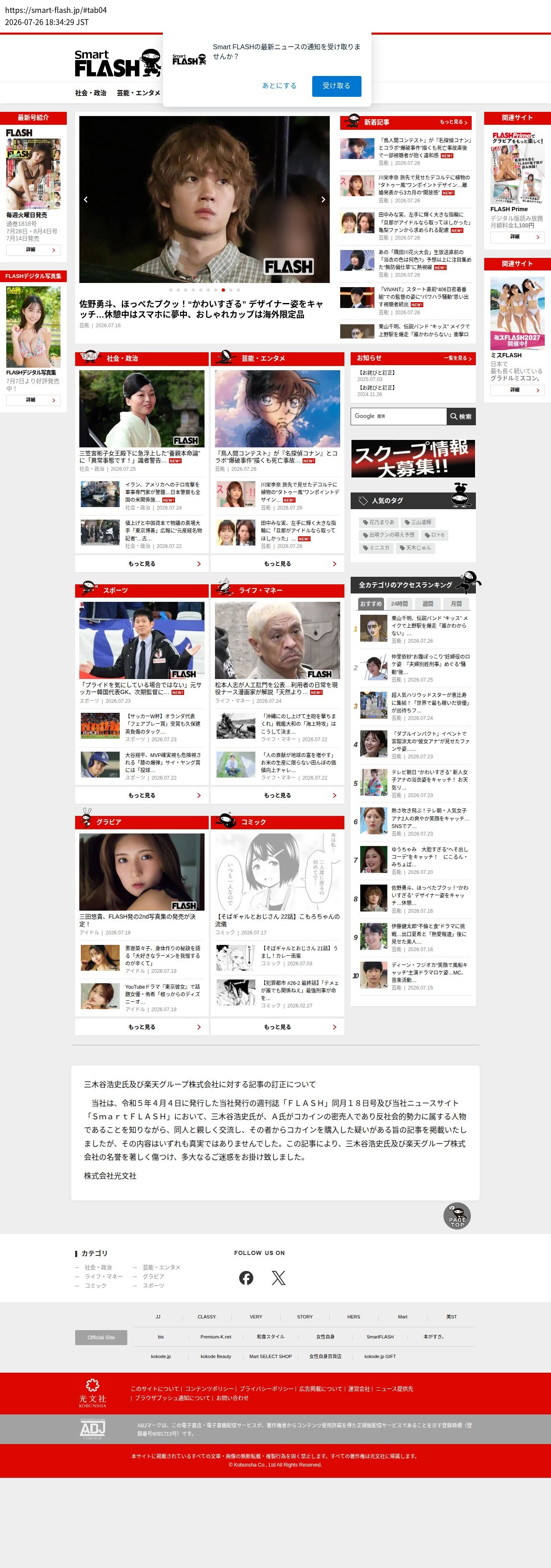Open the X (Twitter) follow icon

coord(278,1278)
